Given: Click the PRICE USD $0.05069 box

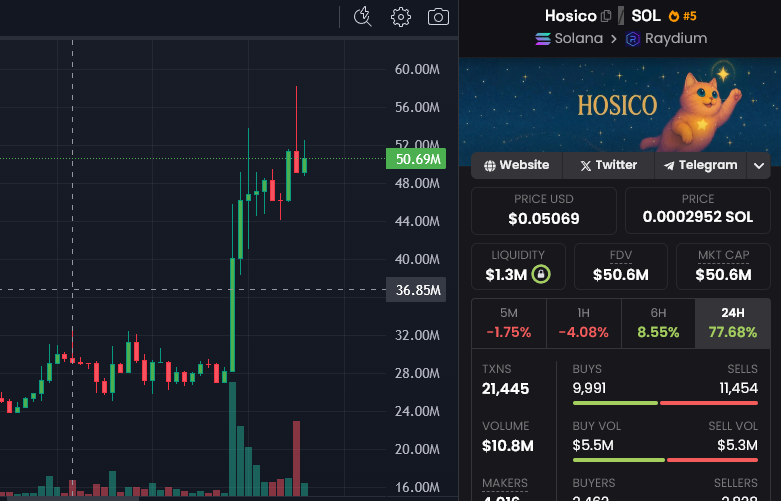Looking at the screenshot, I should point(543,211).
